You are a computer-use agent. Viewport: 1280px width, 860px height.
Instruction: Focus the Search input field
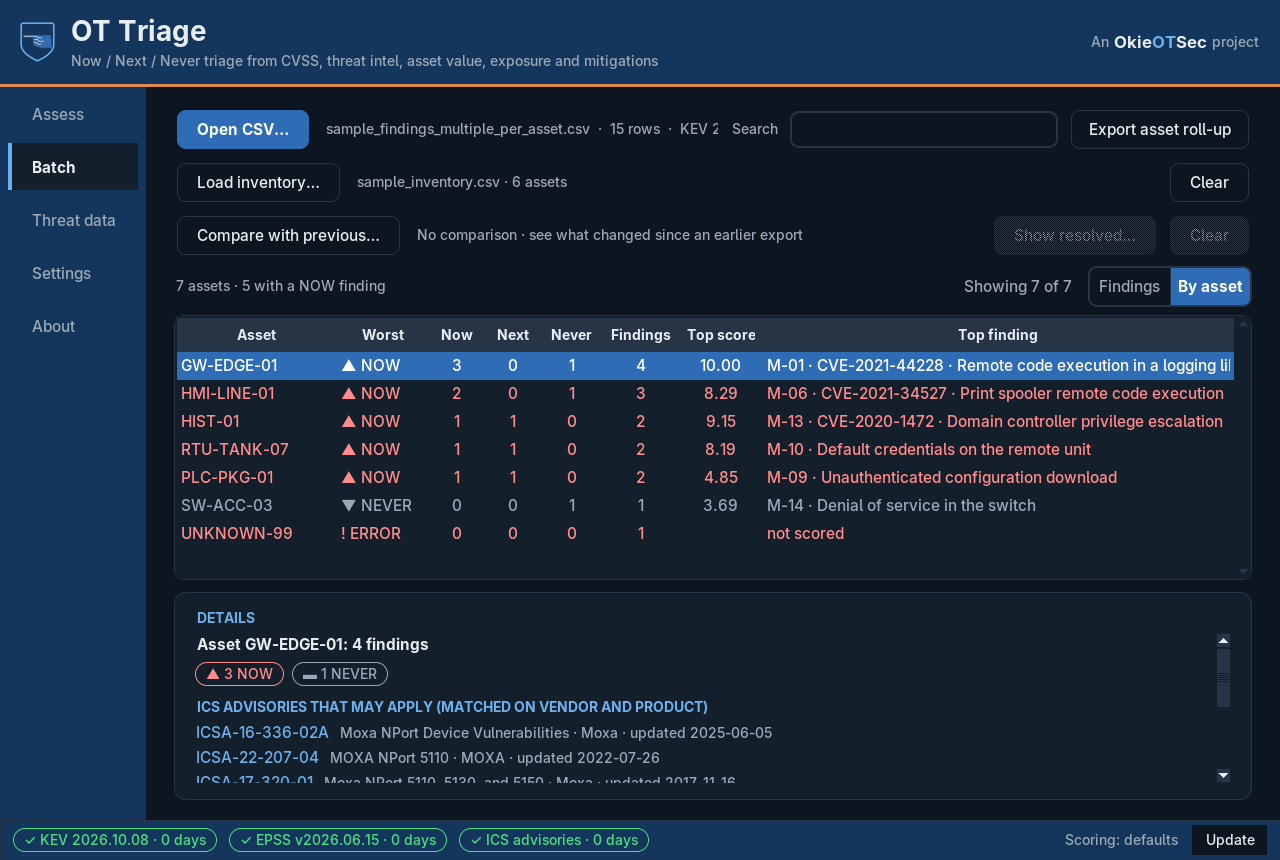tap(924, 129)
